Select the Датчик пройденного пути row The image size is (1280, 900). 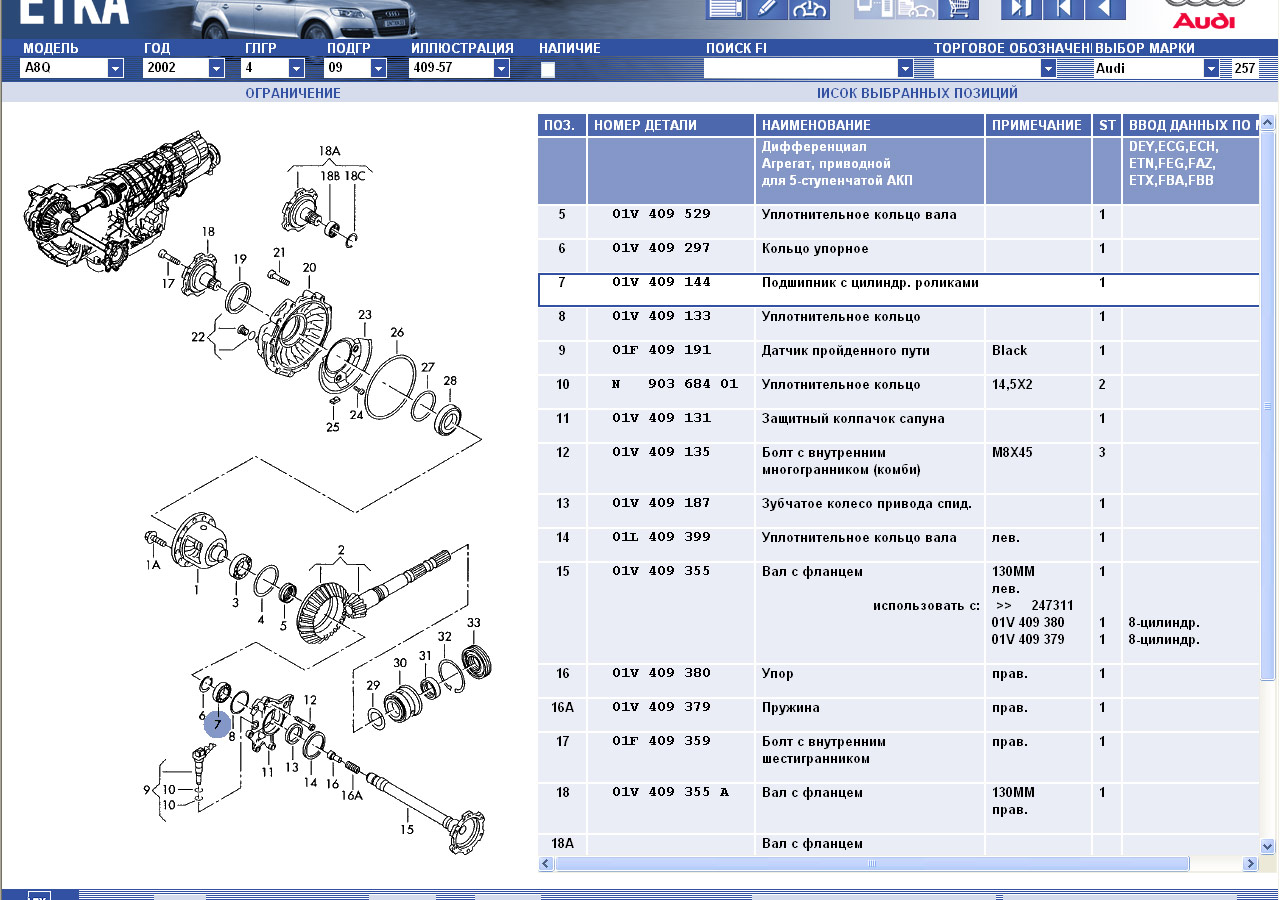845,351
